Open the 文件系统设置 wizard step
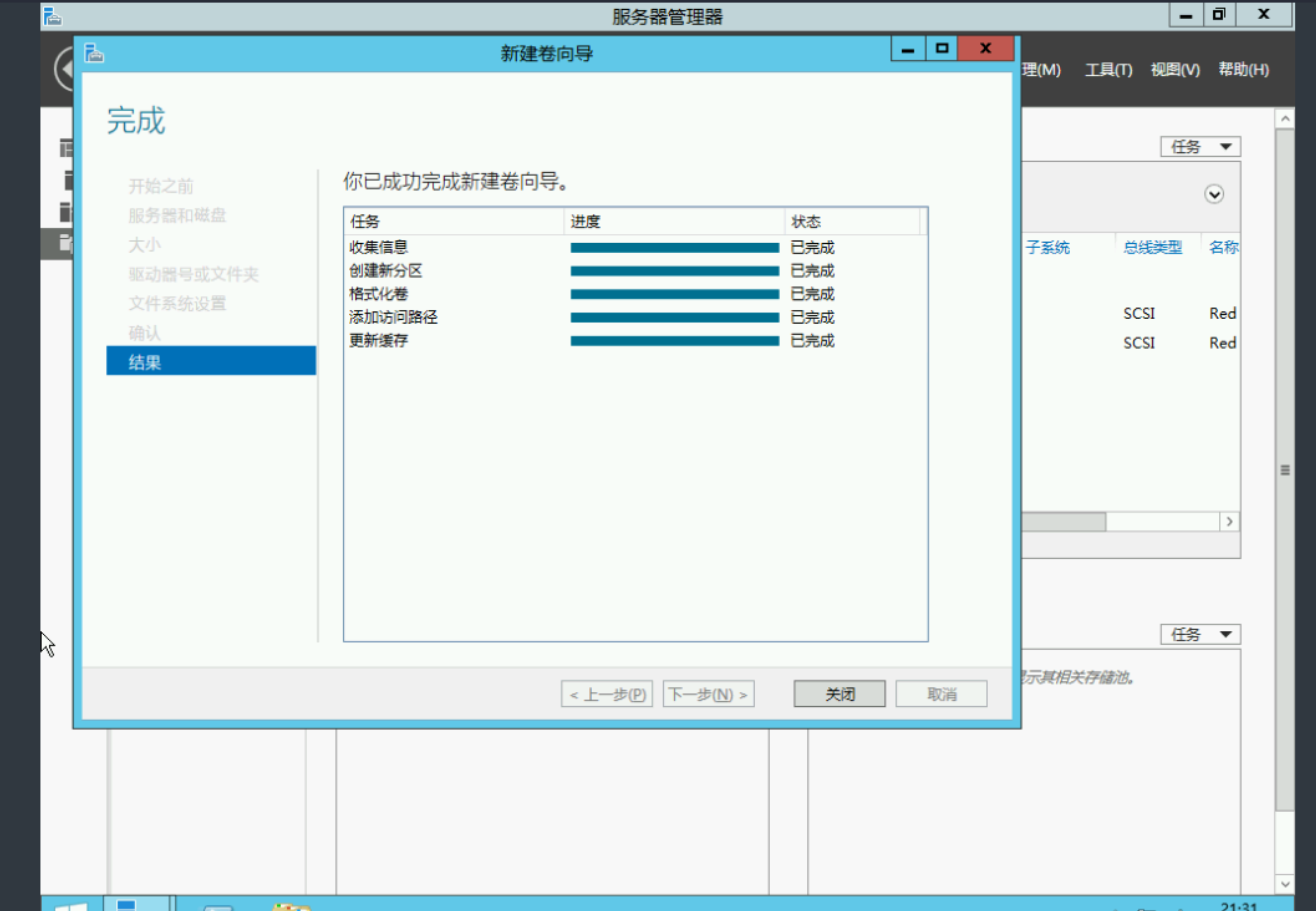Viewport: 1316px width, 911px height. (177, 303)
